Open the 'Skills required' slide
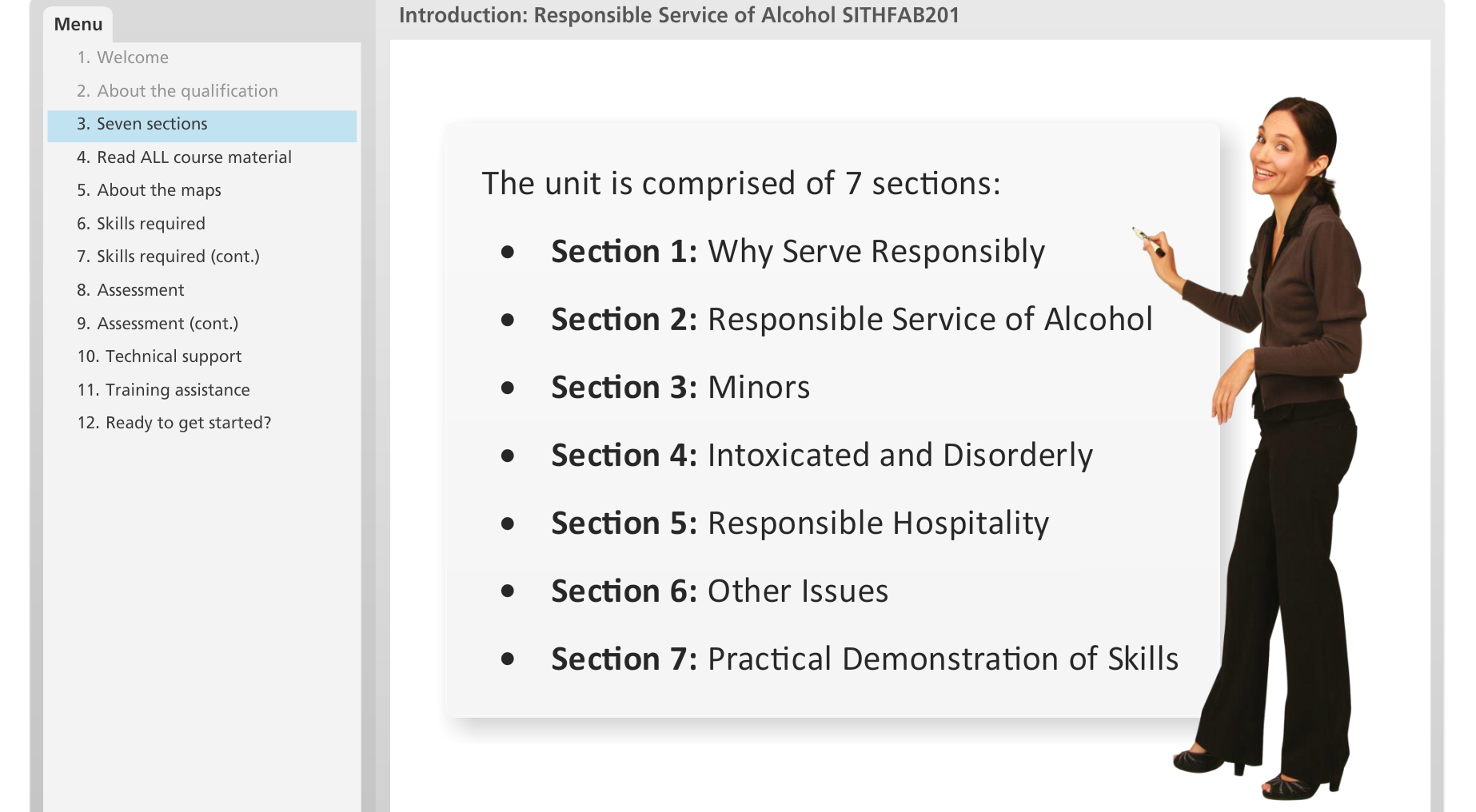This screenshot has height=812, width=1476. 142,224
